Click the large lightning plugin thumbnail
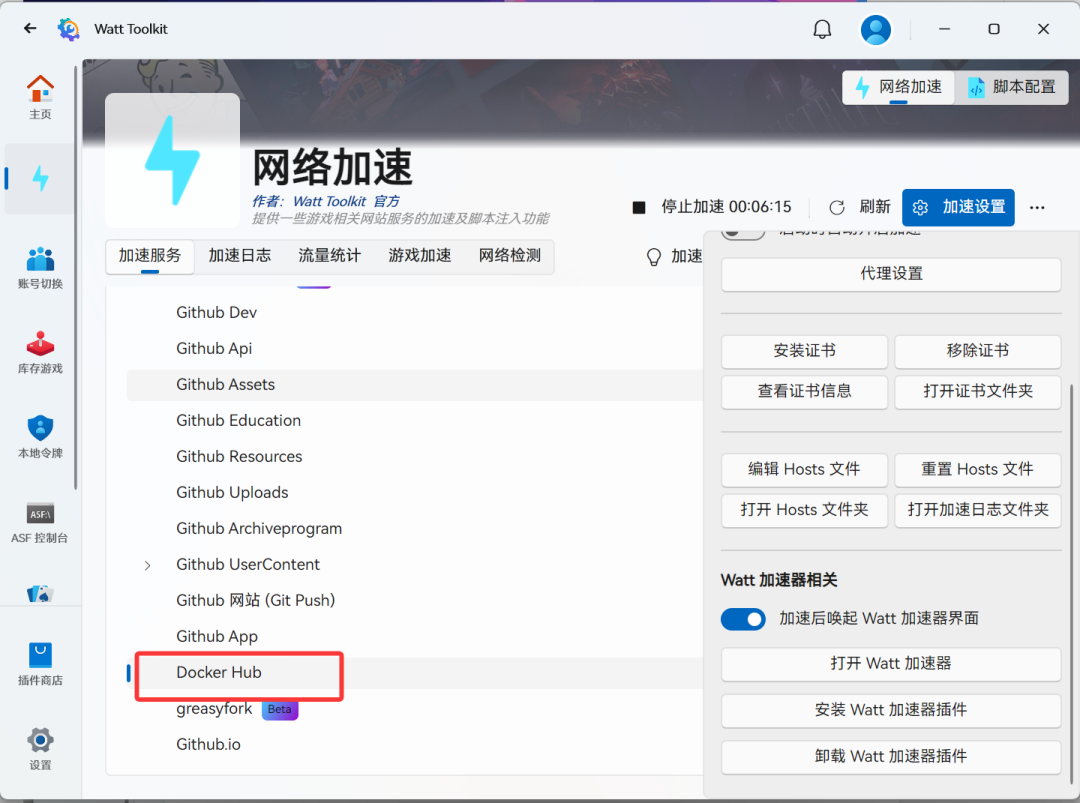 (172, 160)
